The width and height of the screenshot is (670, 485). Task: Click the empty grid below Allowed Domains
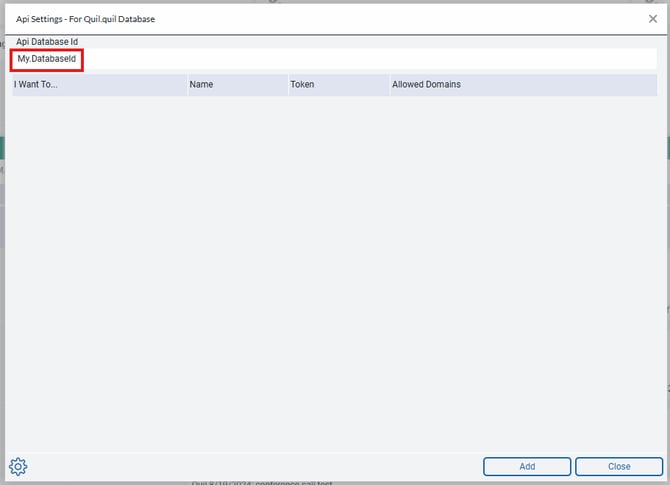point(520,250)
